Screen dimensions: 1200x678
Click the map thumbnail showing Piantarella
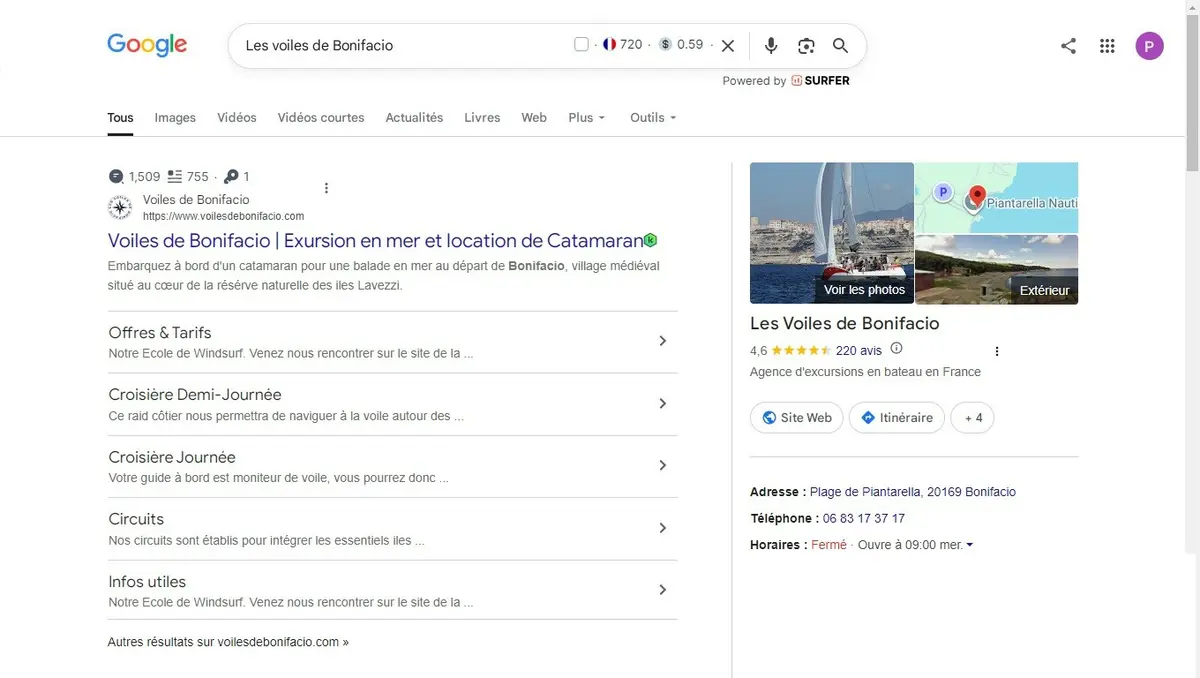(x=997, y=197)
